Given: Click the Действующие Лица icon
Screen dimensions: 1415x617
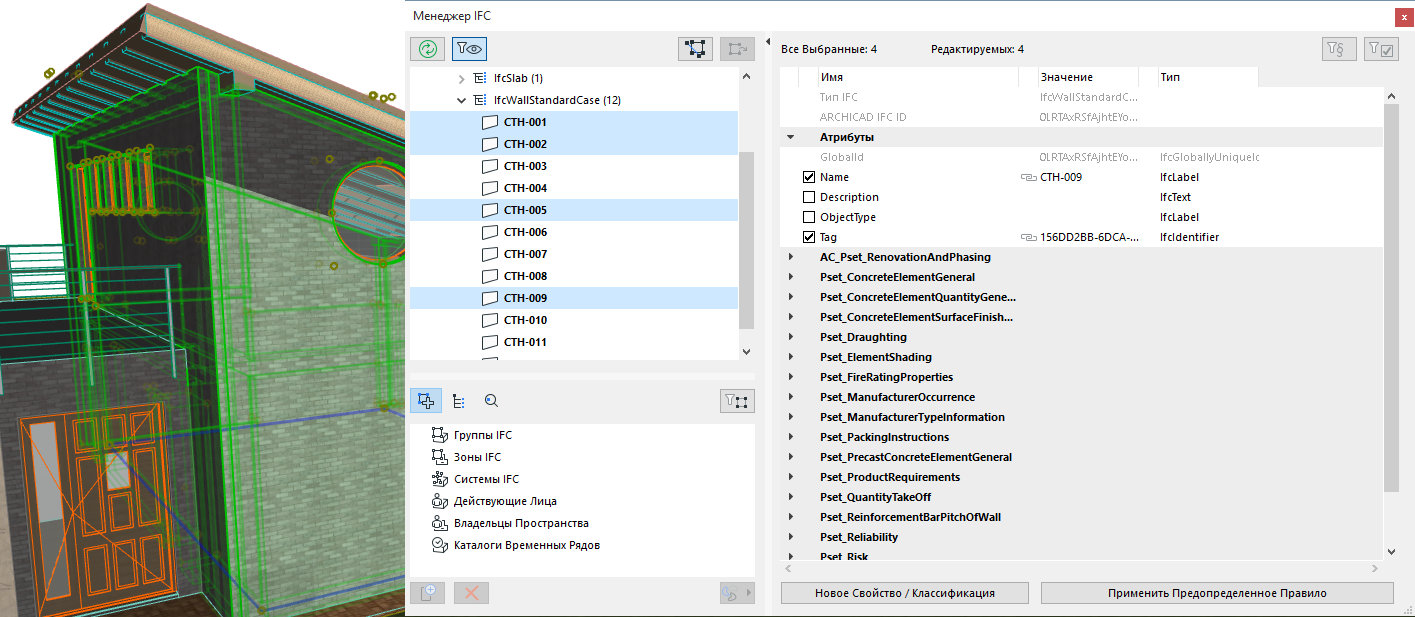Looking at the screenshot, I should pyautogui.click(x=438, y=501).
